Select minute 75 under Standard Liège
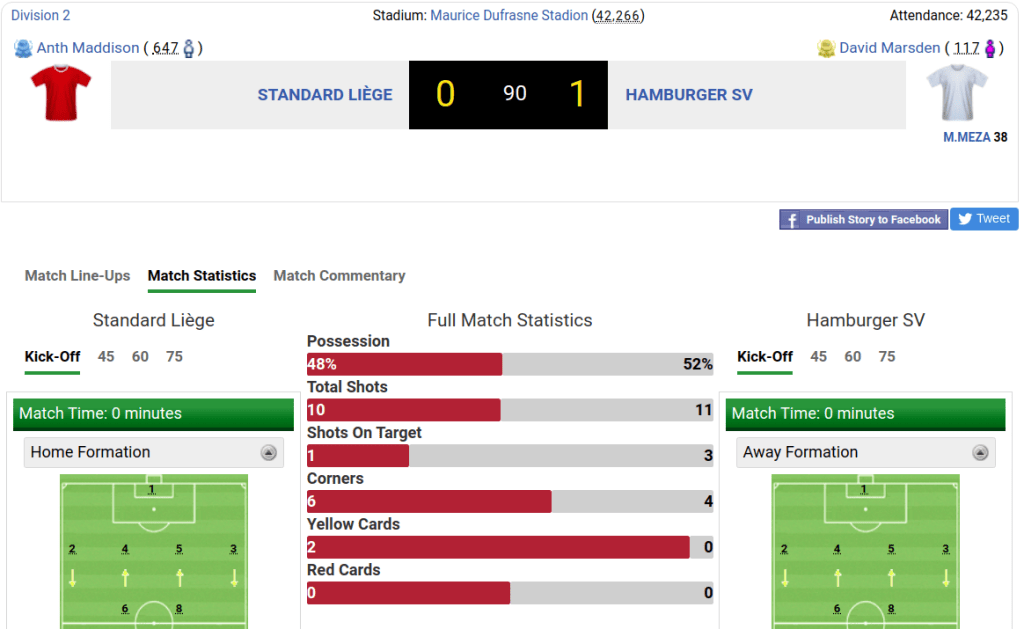 coord(174,357)
